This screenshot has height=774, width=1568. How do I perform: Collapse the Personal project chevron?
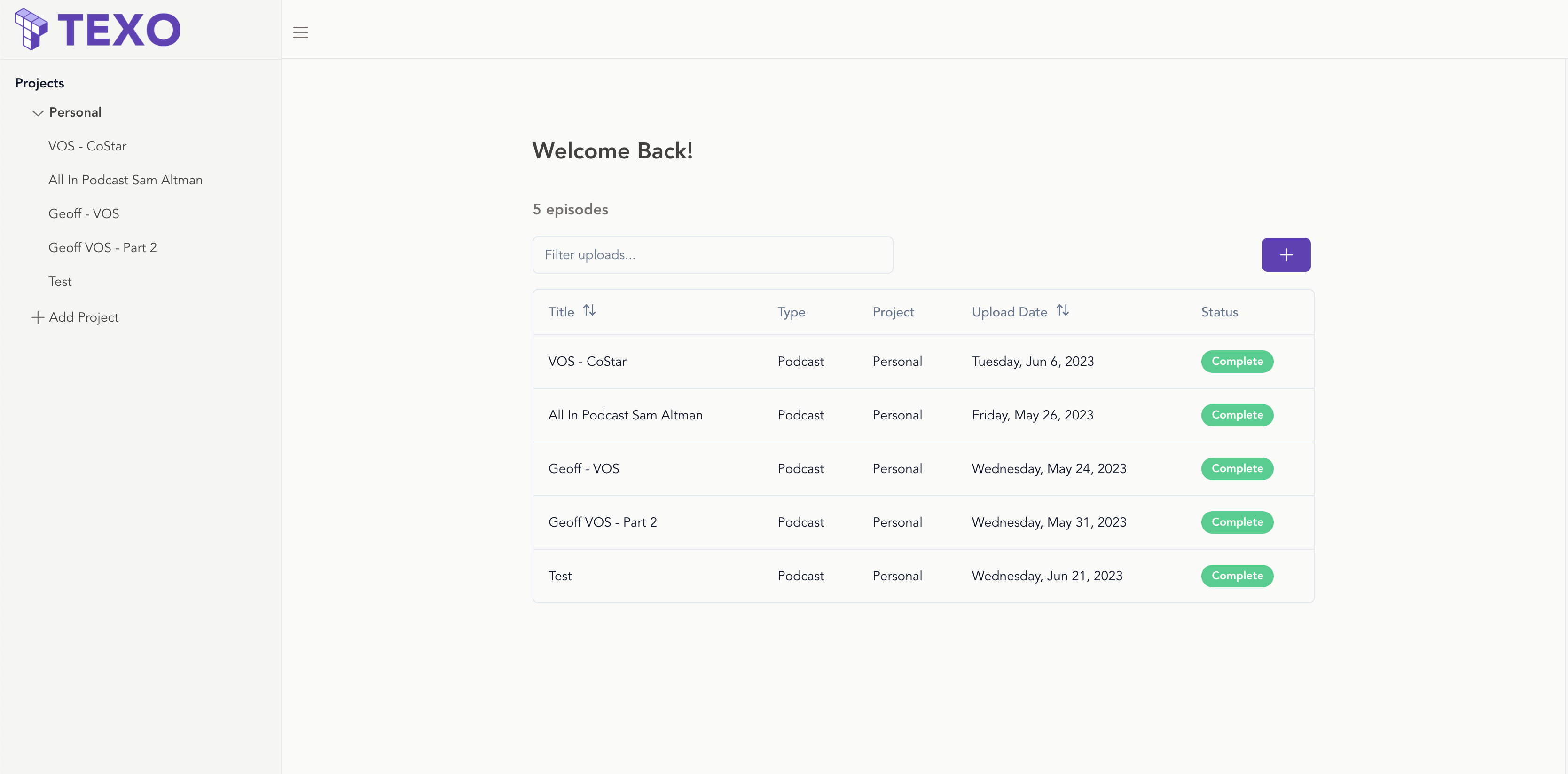38,113
